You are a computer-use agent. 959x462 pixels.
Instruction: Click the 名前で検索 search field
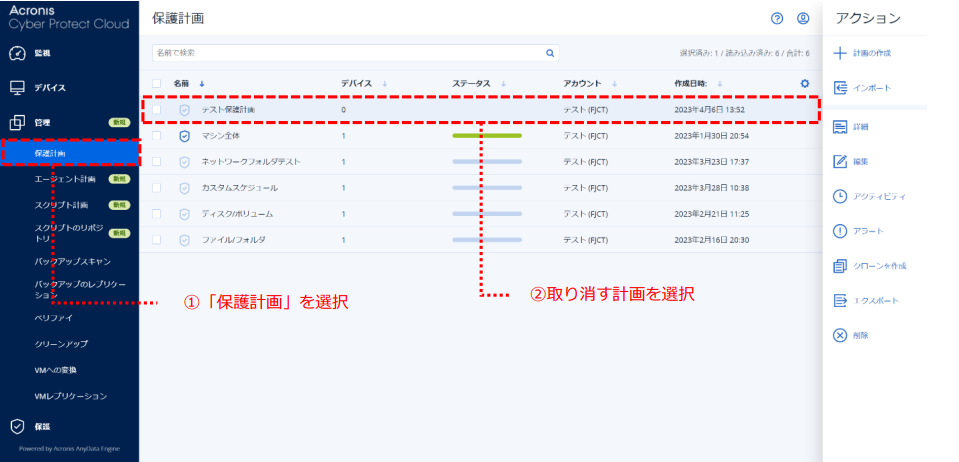point(345,53)
